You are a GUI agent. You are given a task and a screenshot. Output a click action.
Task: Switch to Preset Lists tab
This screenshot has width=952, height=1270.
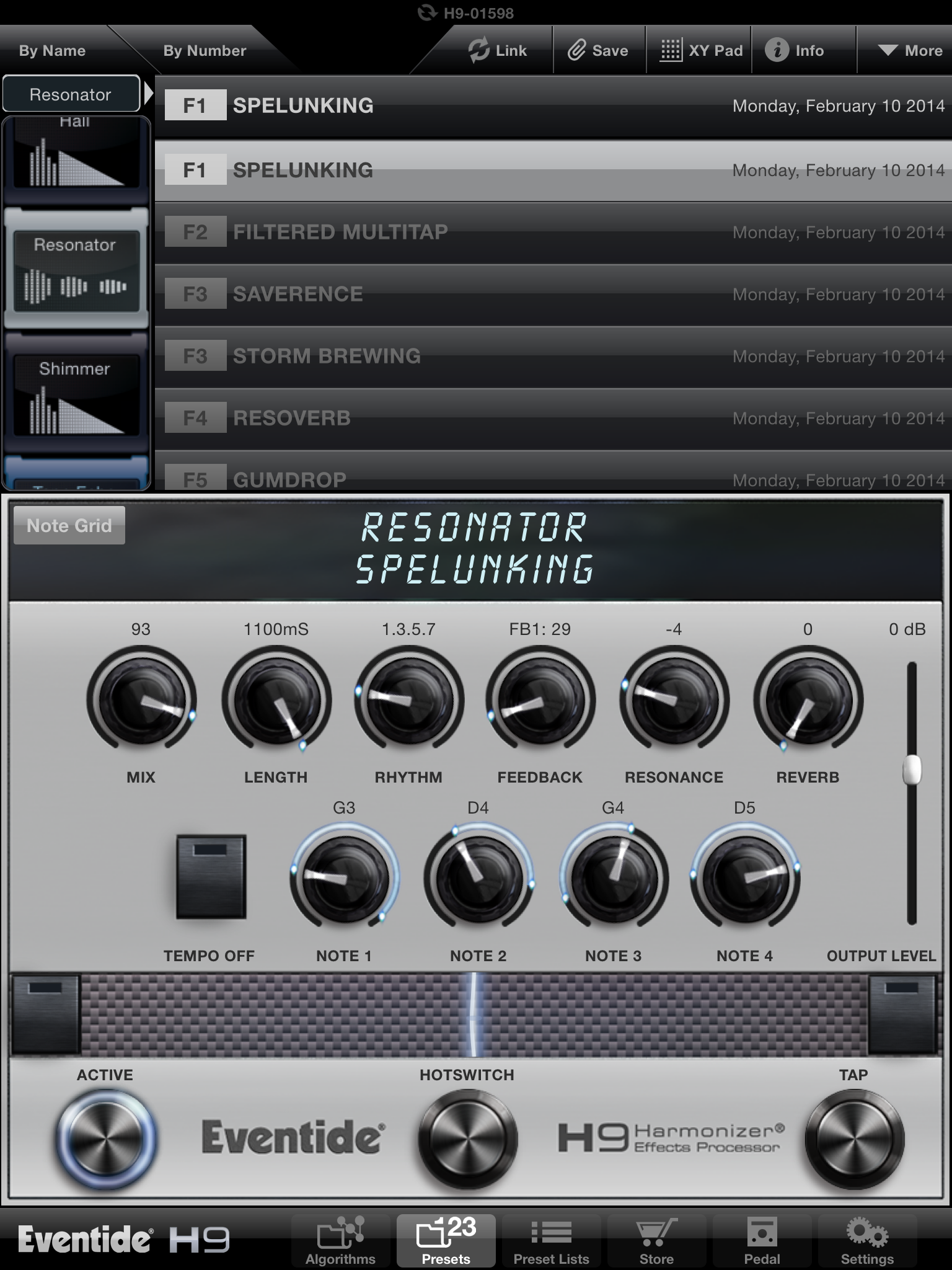pos(551,1241)
